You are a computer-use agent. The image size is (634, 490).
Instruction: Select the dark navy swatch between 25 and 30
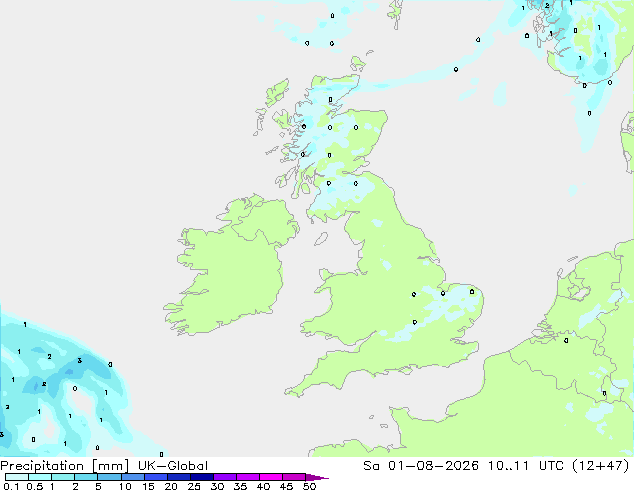(x=202, y=477)
